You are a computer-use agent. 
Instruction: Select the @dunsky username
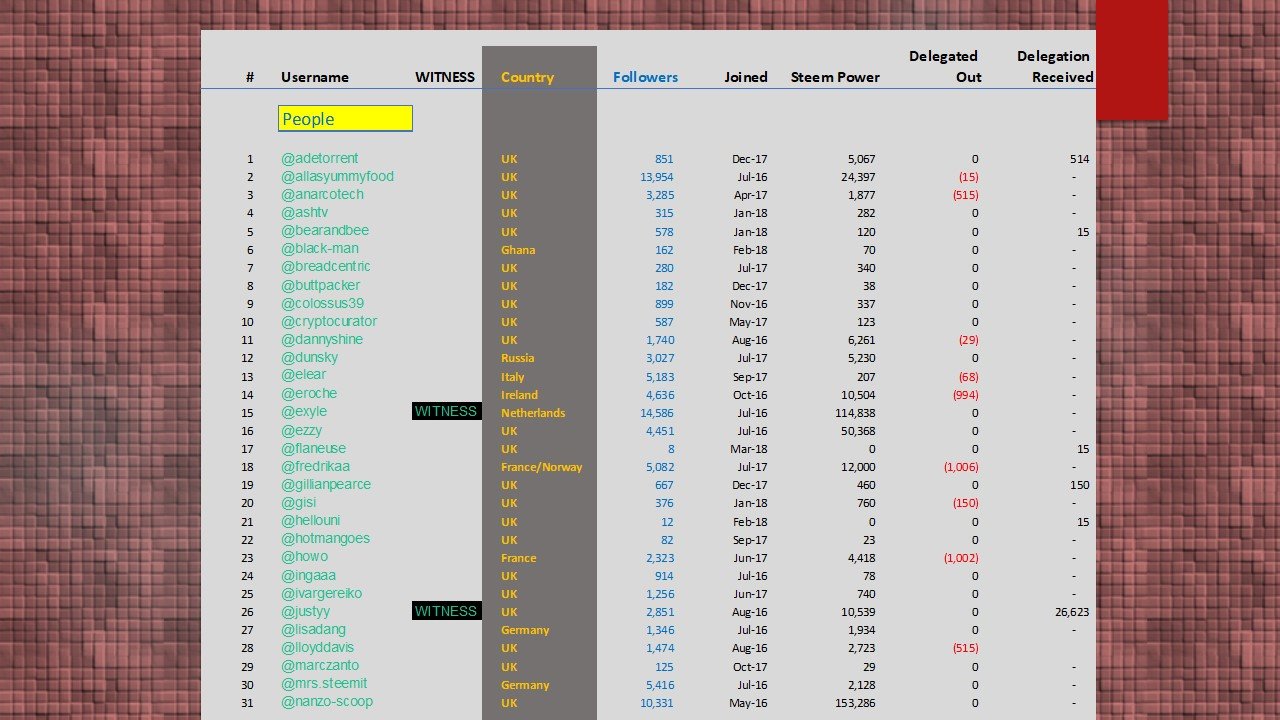[x=309, y=357]
